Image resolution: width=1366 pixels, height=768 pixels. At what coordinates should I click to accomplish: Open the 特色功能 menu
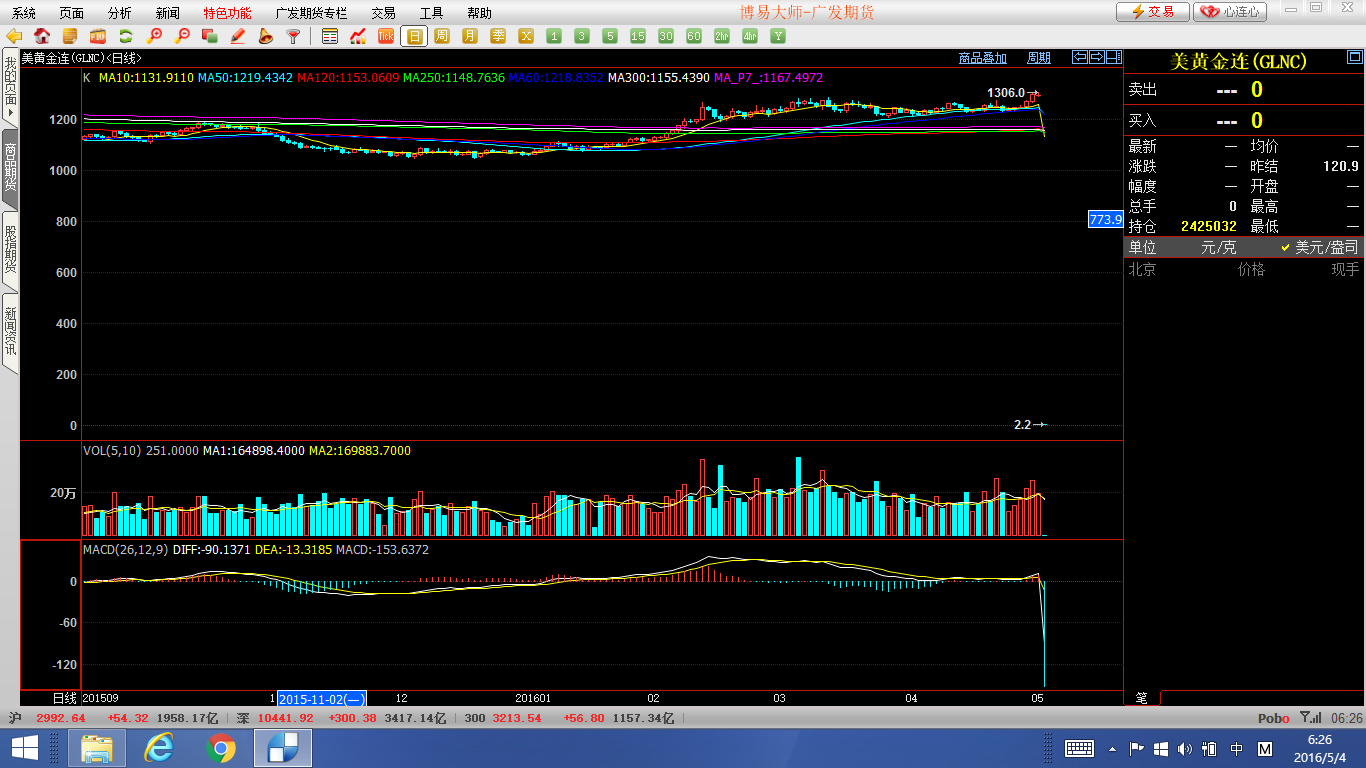click(227, 13)
